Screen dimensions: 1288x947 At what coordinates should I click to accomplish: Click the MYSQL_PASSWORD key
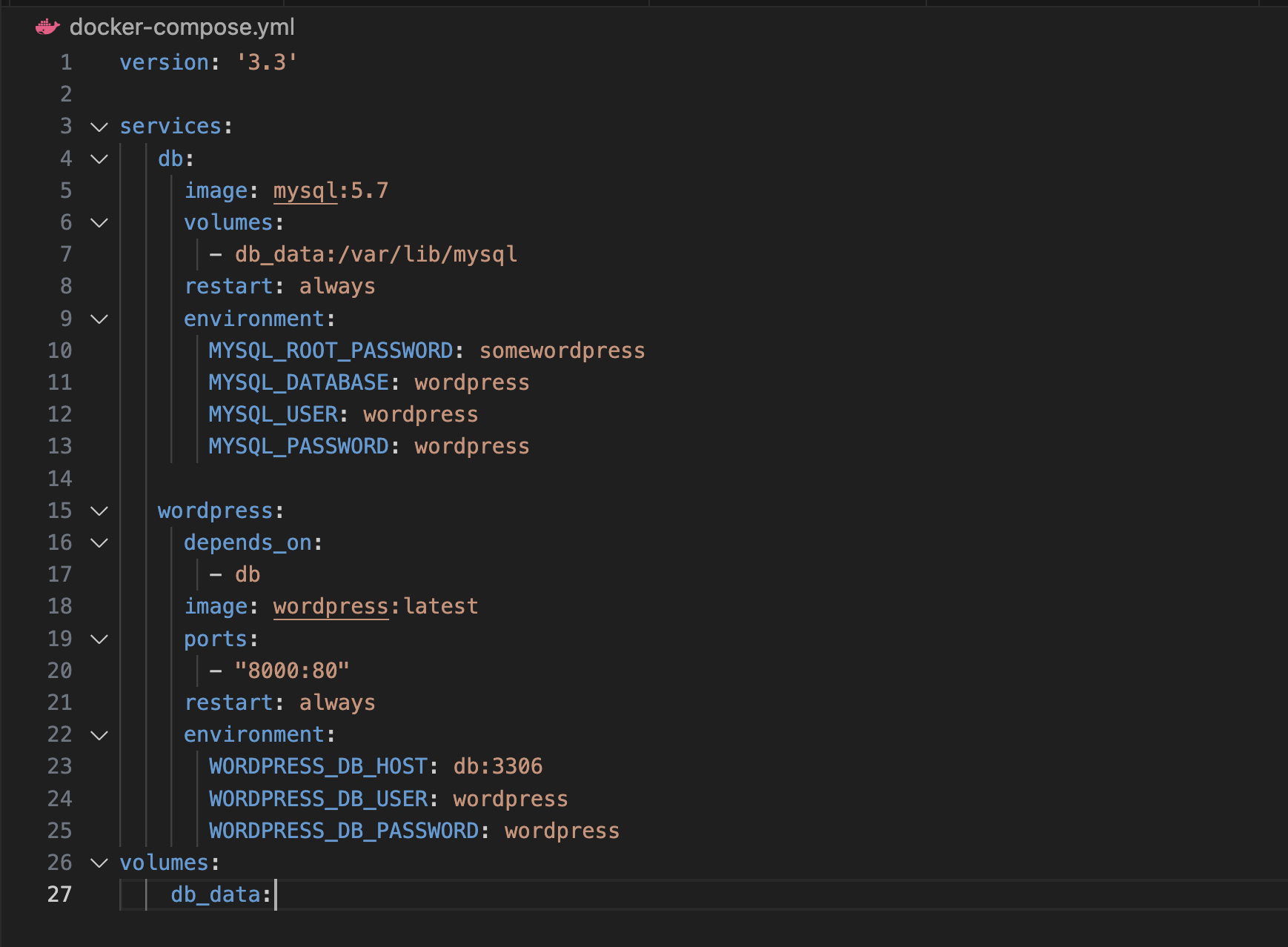[299, 446]
